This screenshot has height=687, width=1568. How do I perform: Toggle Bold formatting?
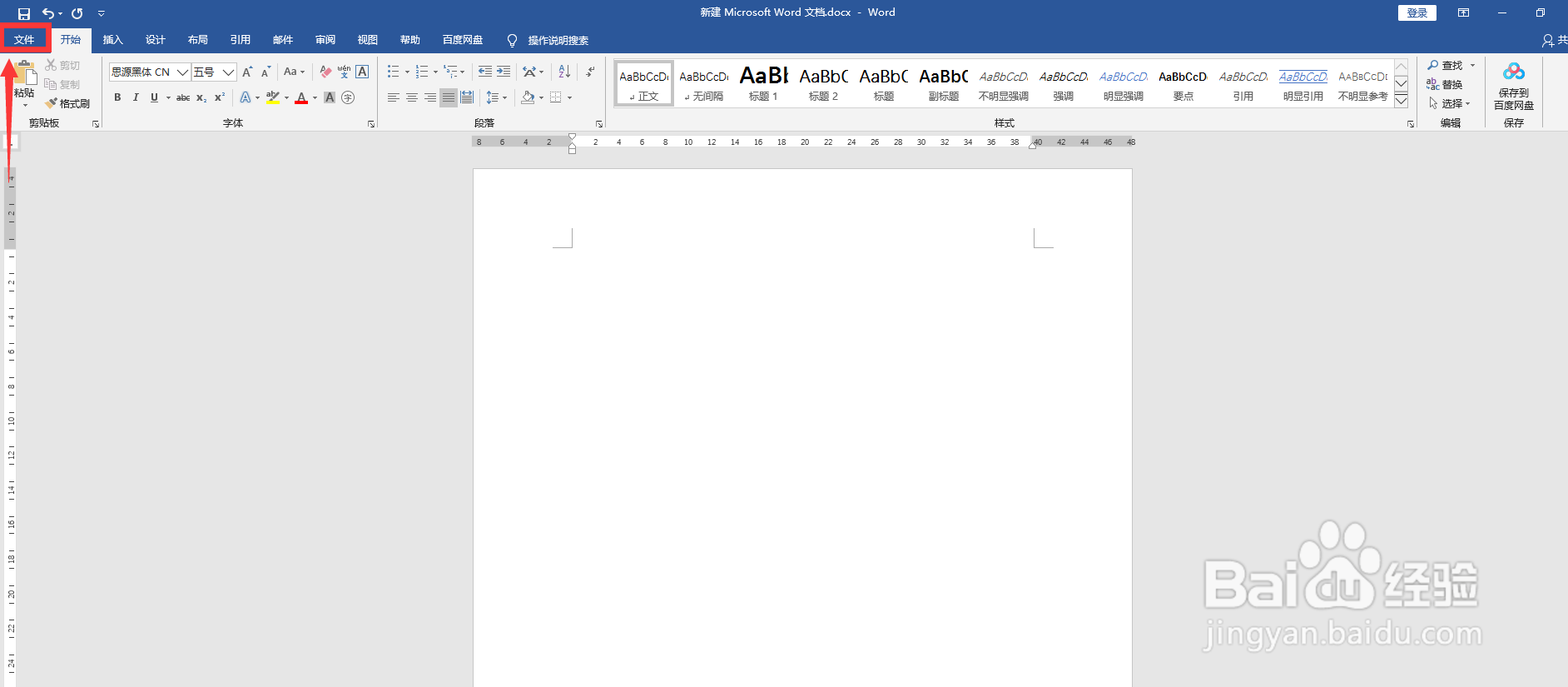(117, 97)
